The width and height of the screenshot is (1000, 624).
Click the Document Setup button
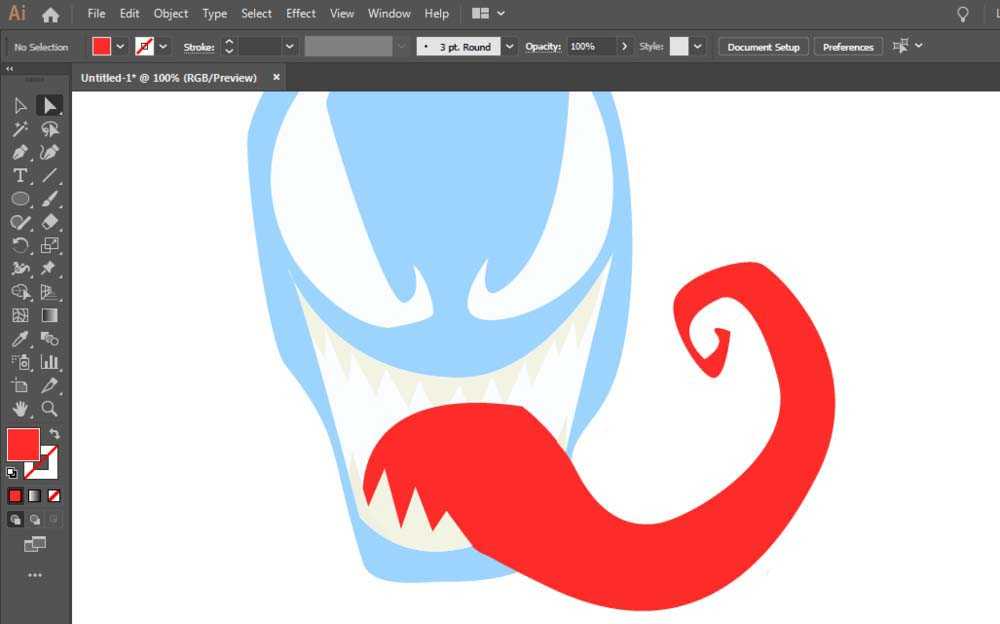763,47
